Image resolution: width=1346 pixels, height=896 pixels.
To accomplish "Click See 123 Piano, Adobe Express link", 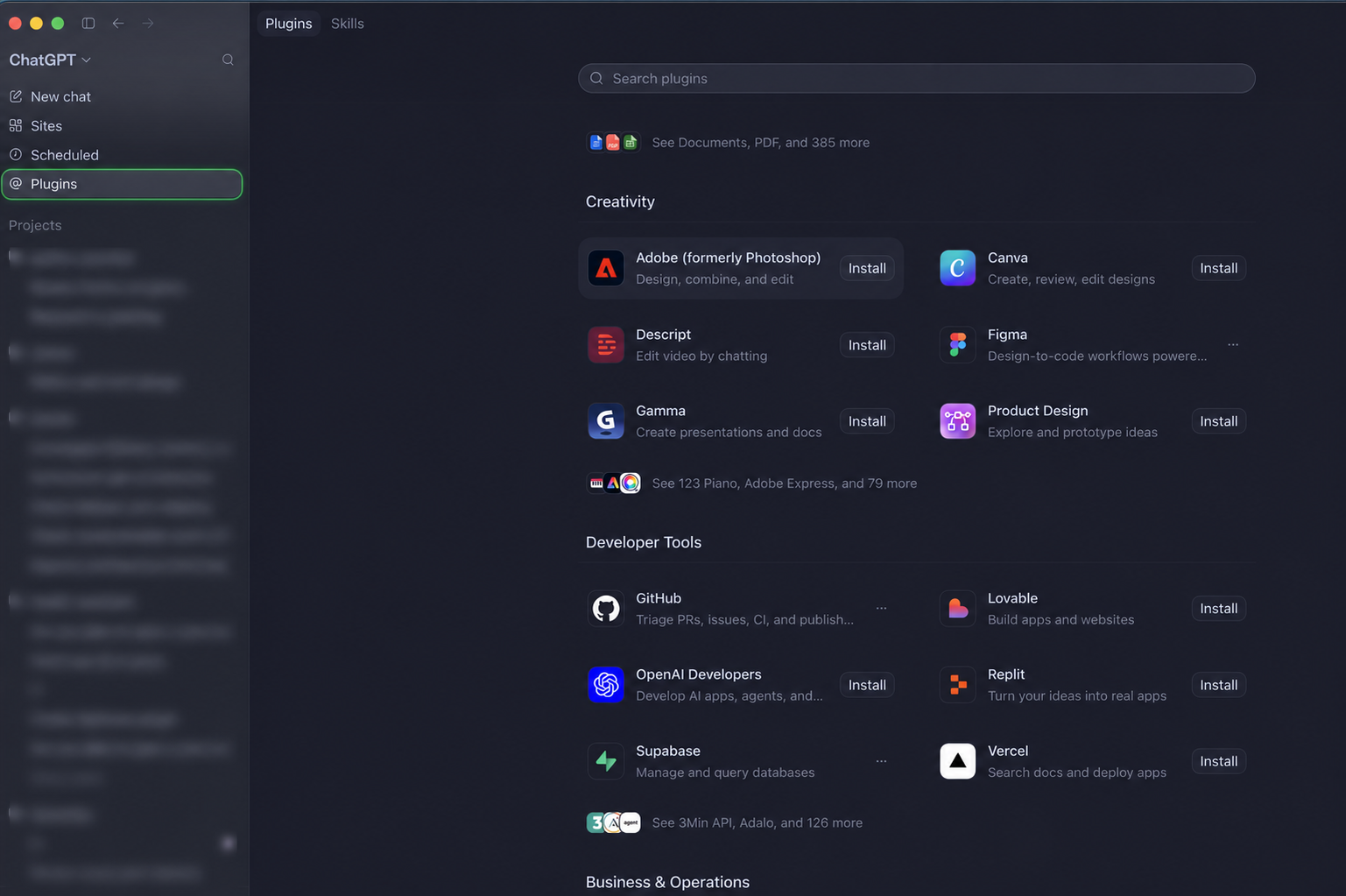I will [784, 483].
